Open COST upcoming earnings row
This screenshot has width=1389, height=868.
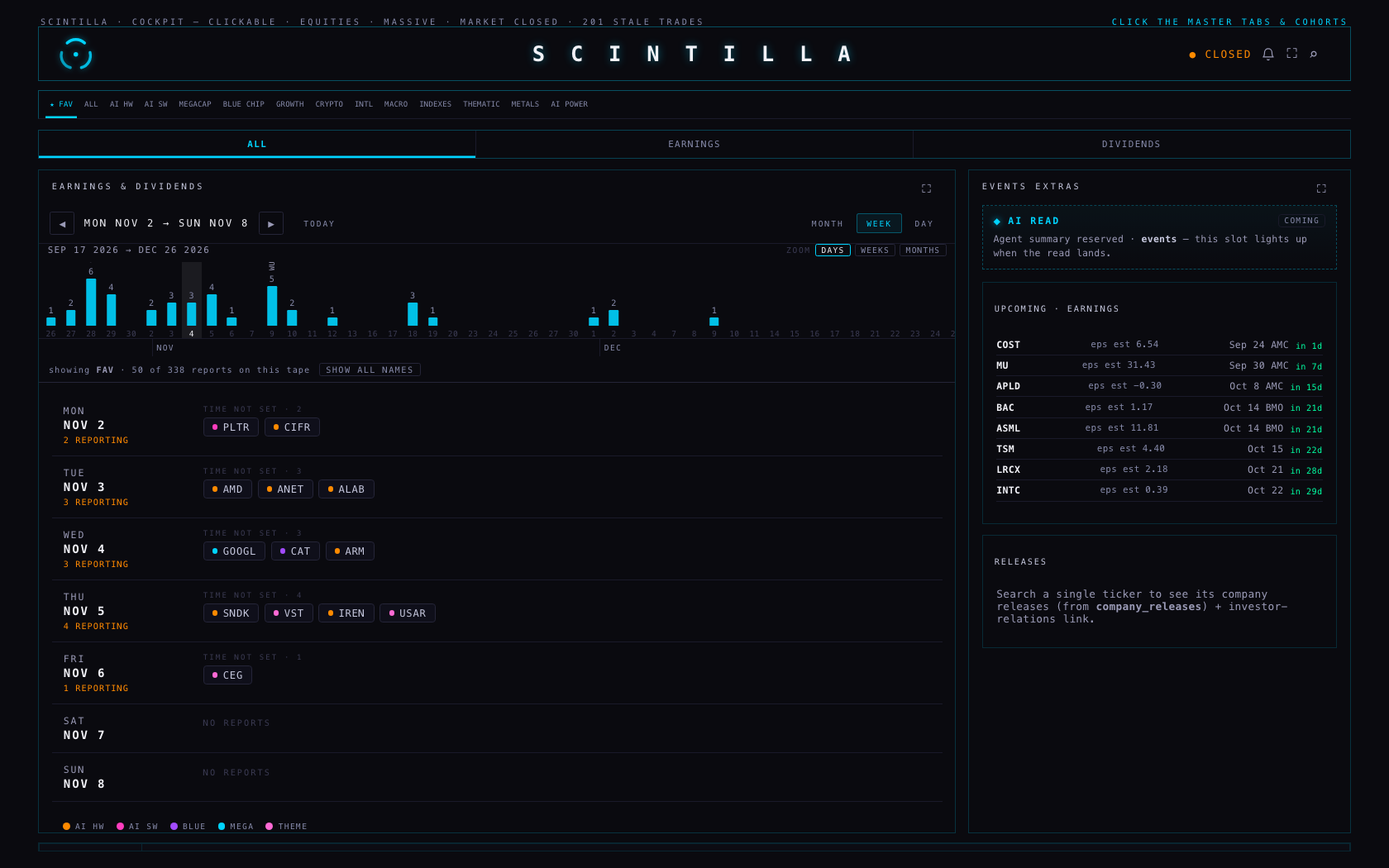pos(1159,345)
